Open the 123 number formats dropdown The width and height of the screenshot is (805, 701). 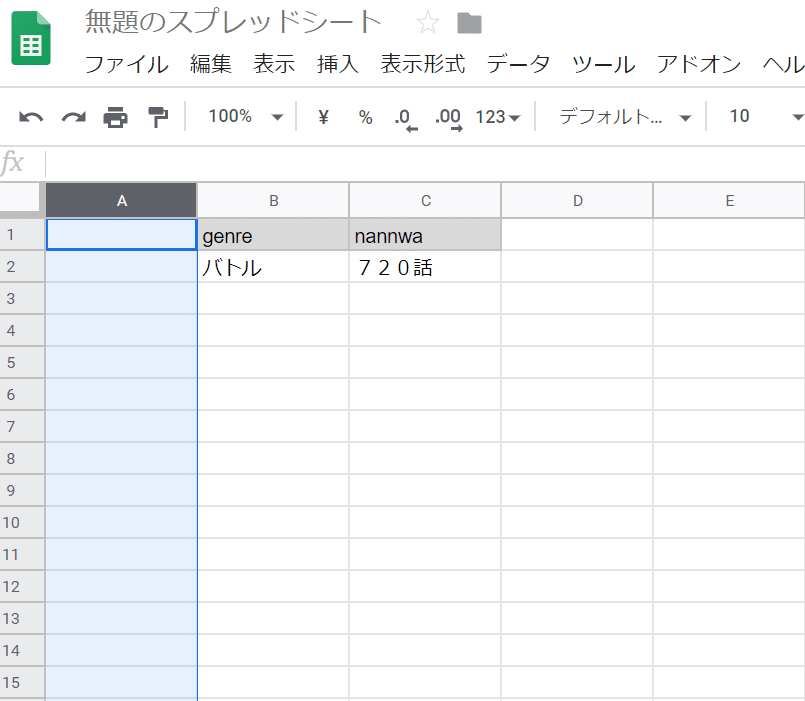497,117
